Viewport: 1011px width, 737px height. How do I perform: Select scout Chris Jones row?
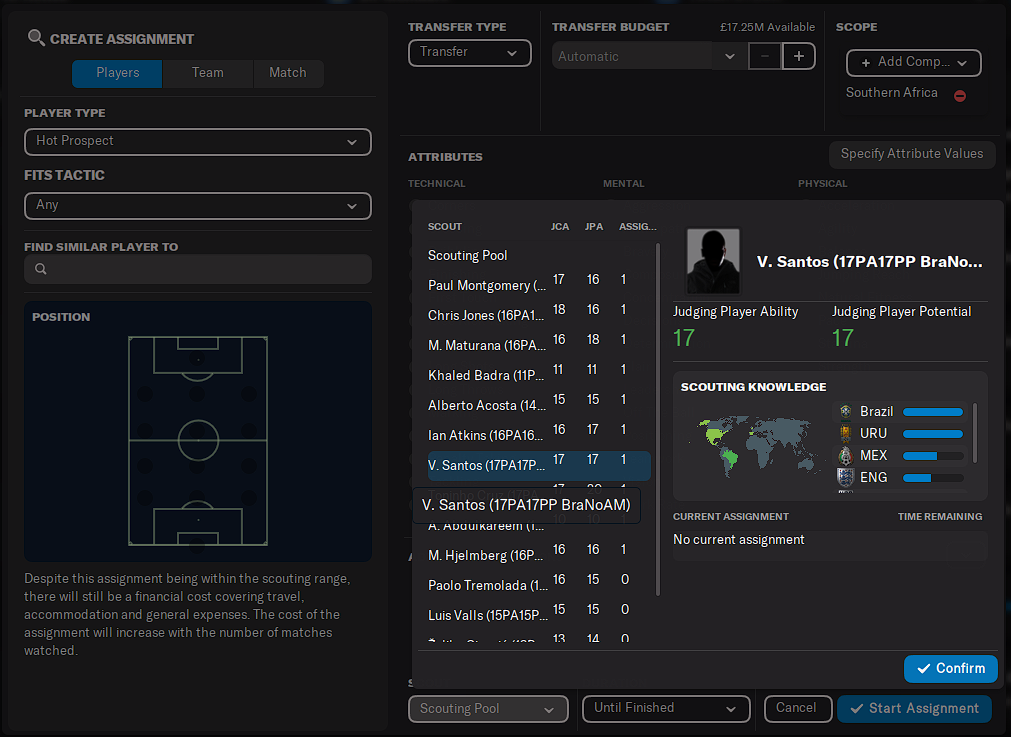[539, 315]
